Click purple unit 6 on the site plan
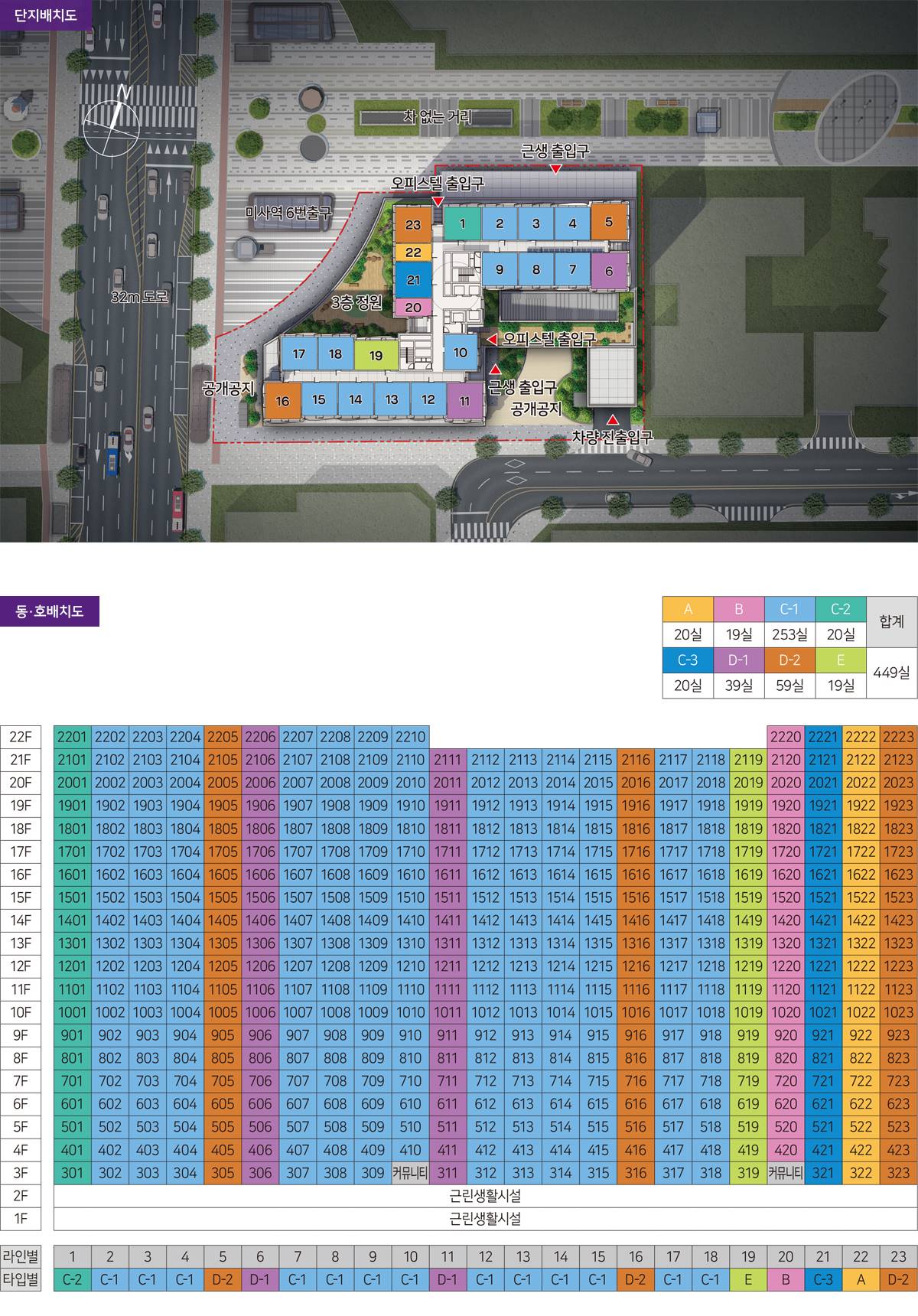Viewport: 918px width, 1316px height. pyautogui.click(x=609, y=271)
